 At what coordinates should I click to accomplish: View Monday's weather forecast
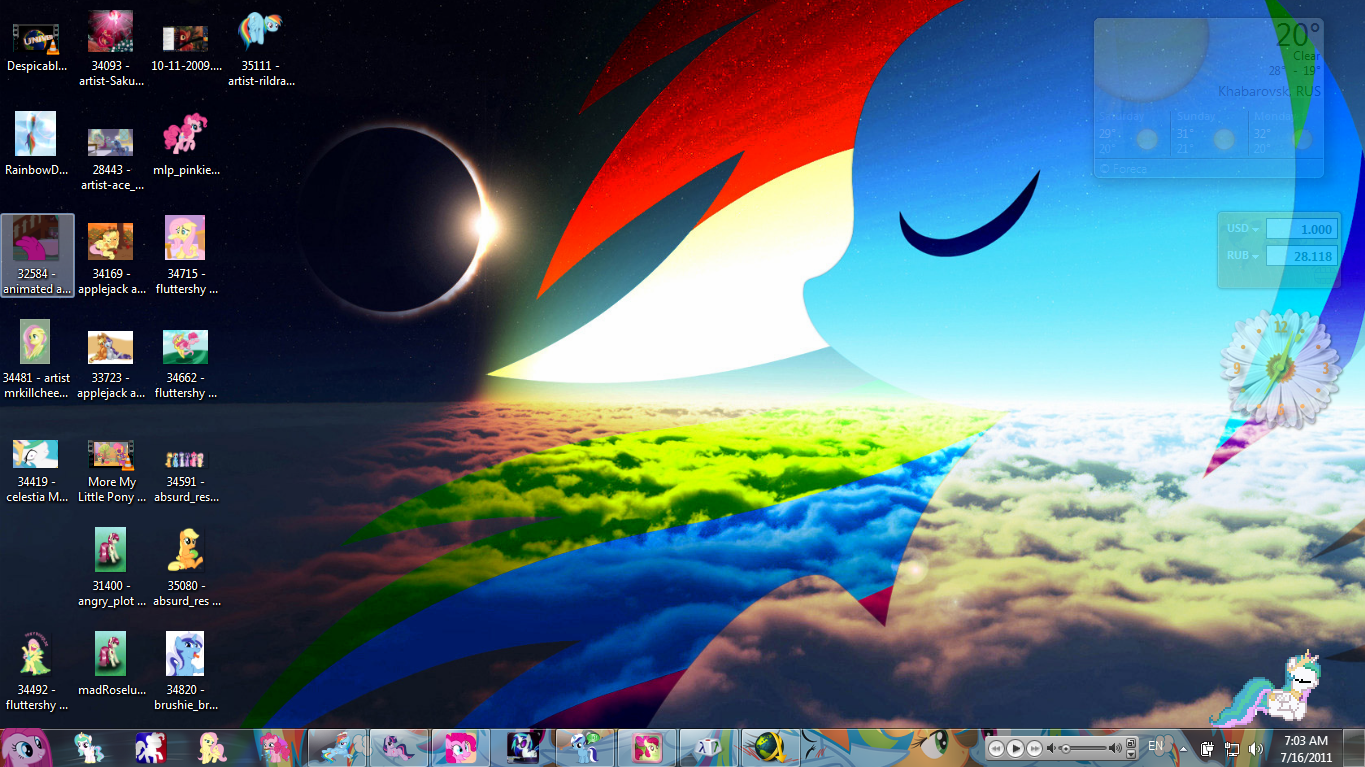1286,133
